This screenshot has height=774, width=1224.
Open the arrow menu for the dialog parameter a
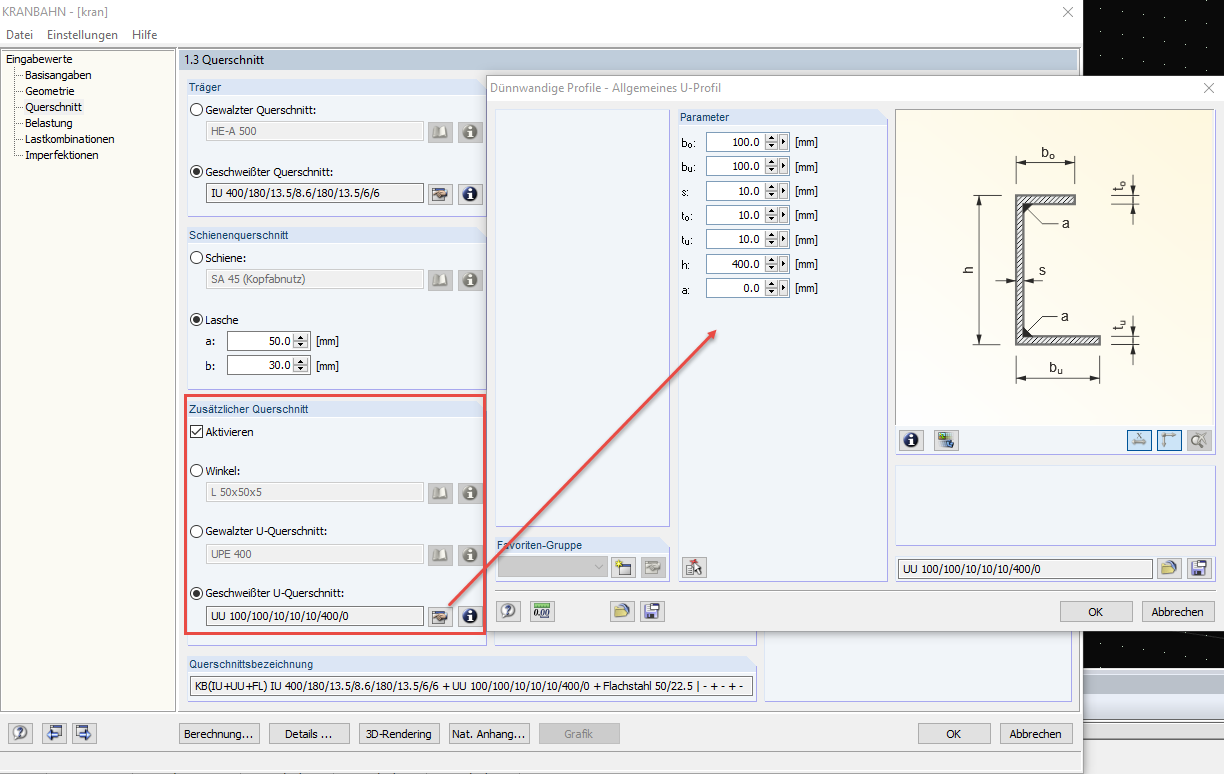click(x=784, y=288)
